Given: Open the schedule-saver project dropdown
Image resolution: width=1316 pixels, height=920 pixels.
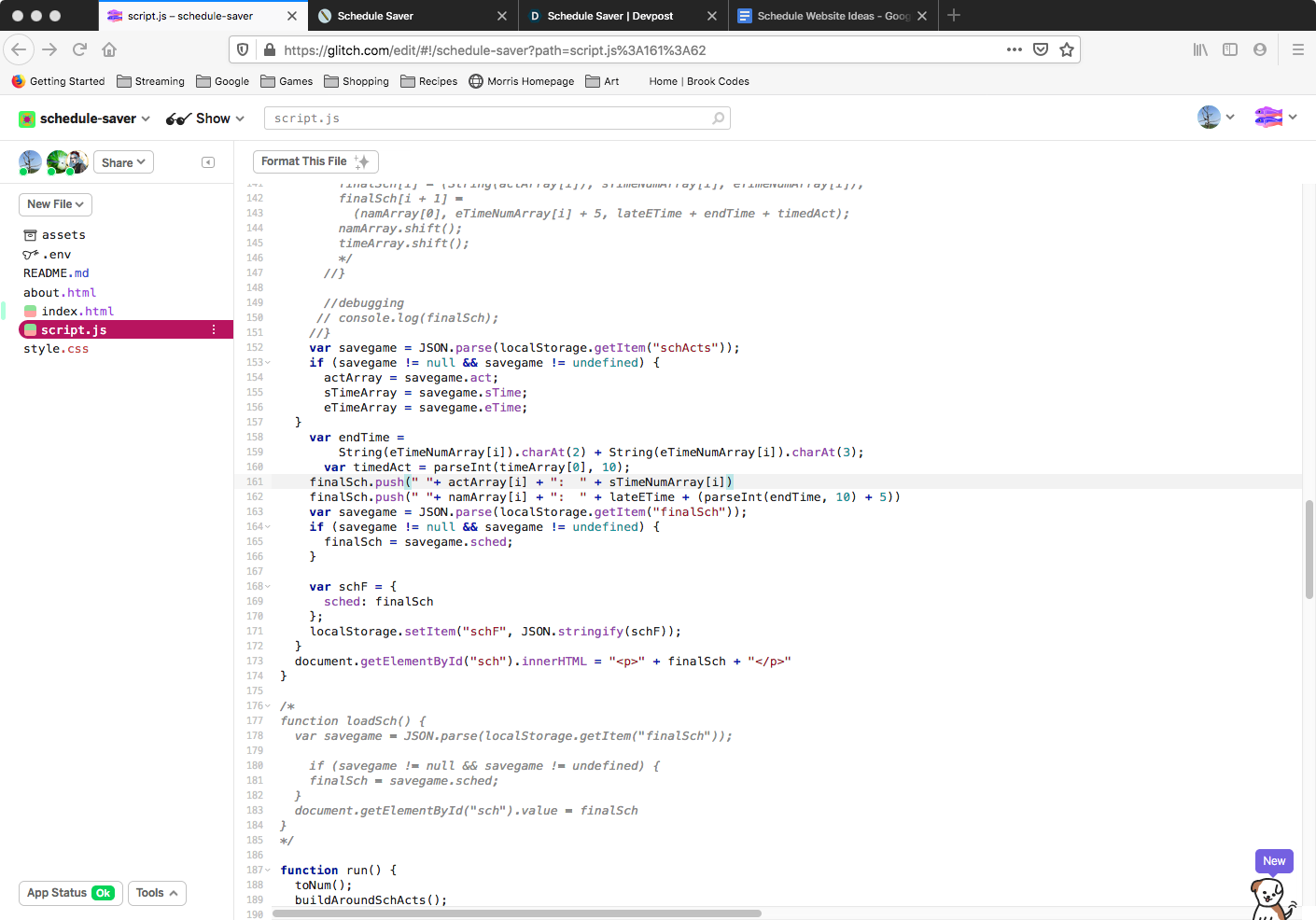Looking at the screenshot, I should click(x=84, y=118).
